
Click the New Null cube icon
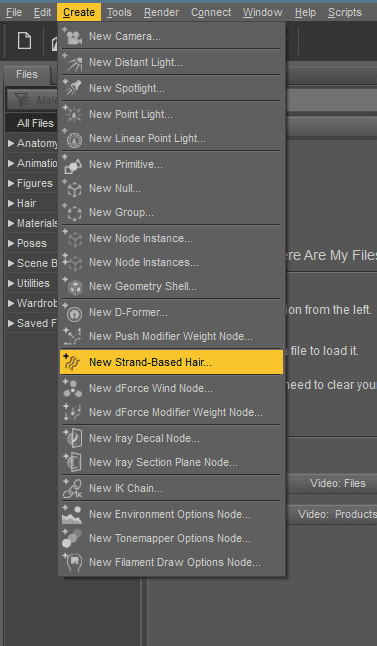pyautogui.click(x=73, y=188)
